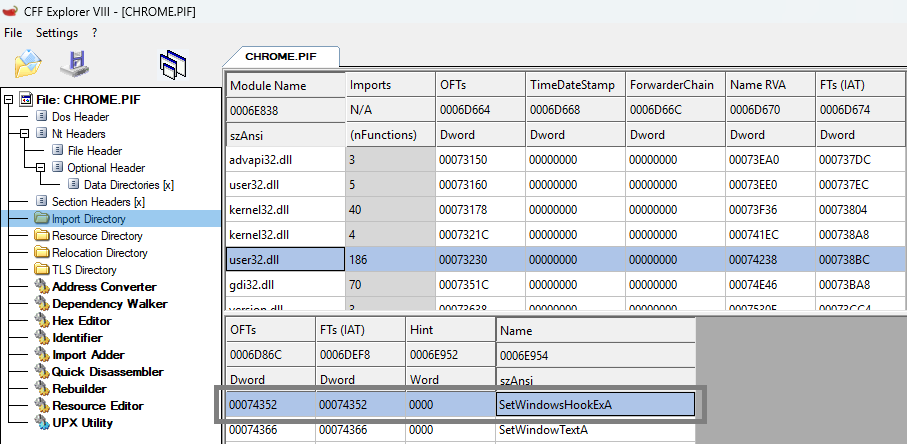907x444 pixels.
Task: Open the Settings menu
Action: pos(57,33)
